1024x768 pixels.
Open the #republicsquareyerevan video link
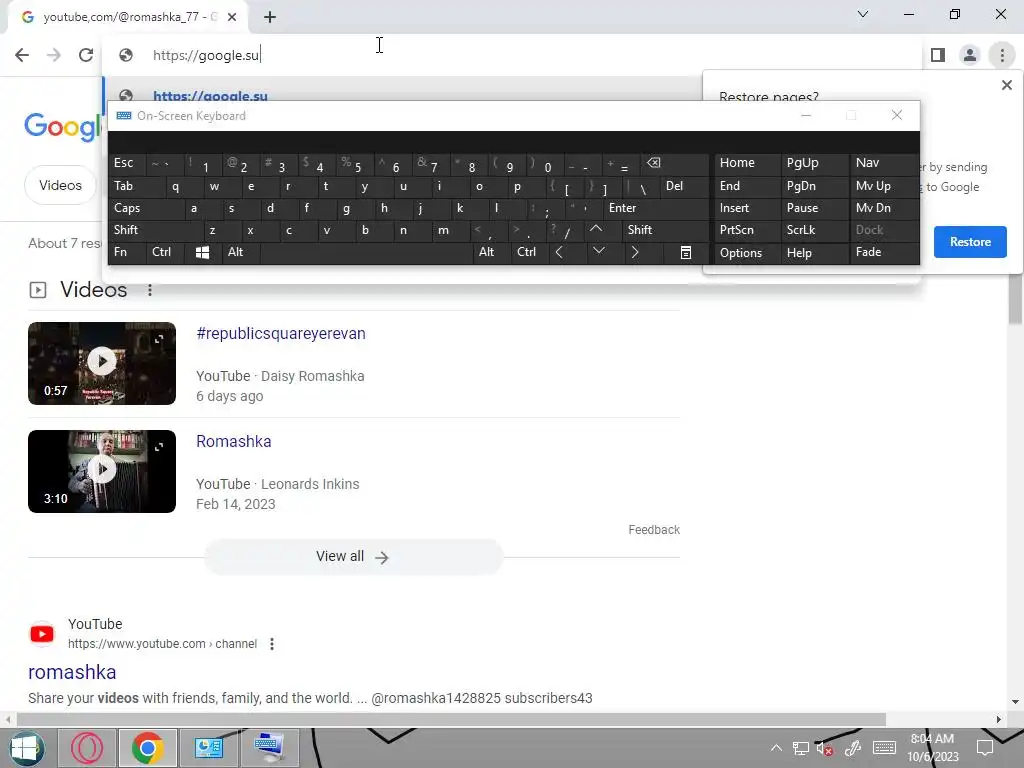281,334
